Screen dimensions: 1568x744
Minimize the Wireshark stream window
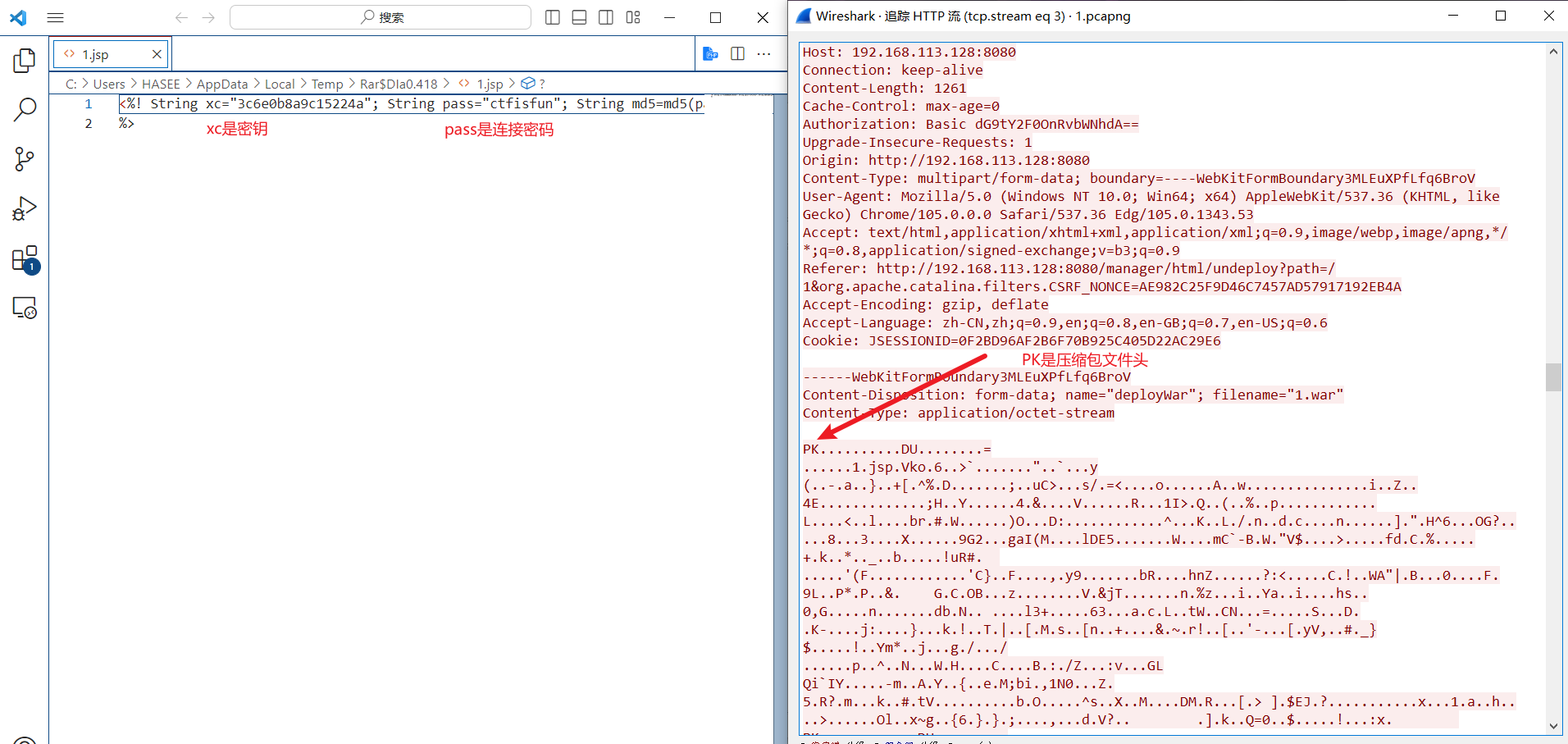tap(1453, 16)
